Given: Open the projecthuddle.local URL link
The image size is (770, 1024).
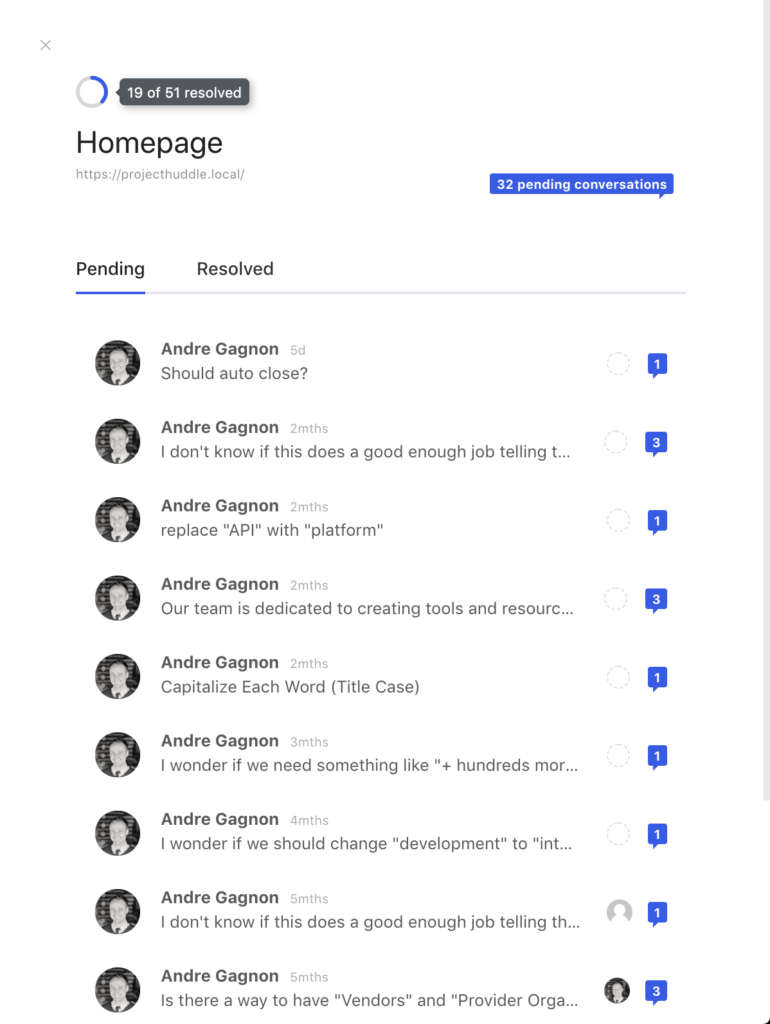Looking at the screenshot, I should 158,172.
